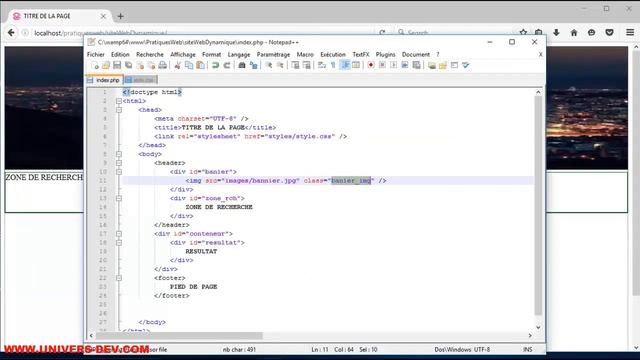
Task: Collapse the footer fold on line 22
Action: (x=119, y=278)
